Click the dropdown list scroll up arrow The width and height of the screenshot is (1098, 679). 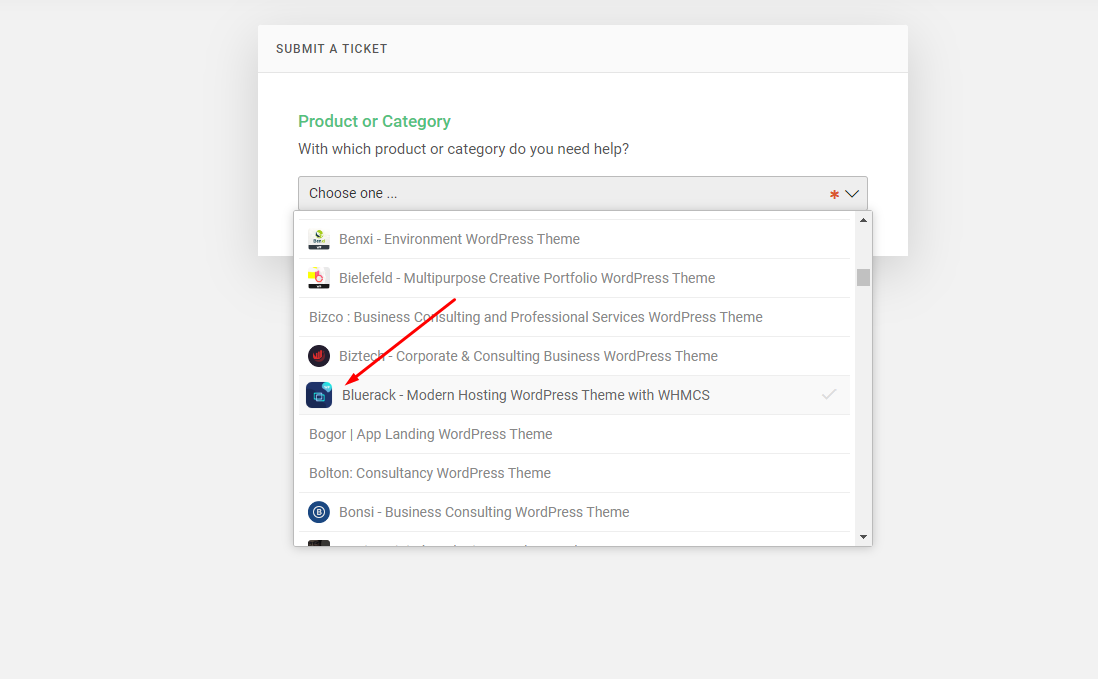point(863,220)
